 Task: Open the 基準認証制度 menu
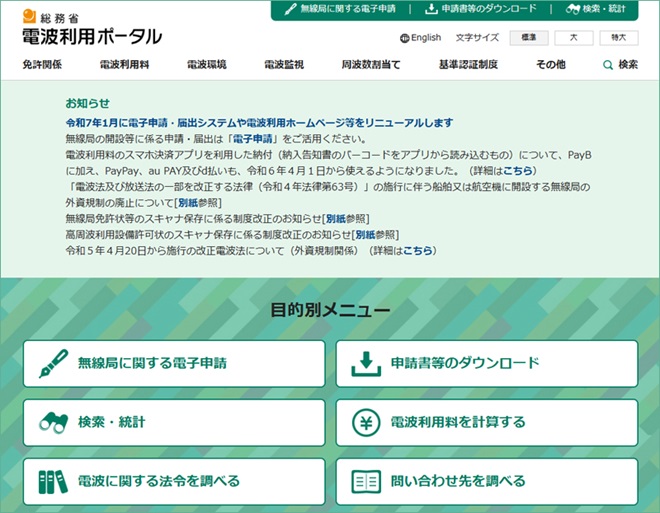tap(468, 65)
